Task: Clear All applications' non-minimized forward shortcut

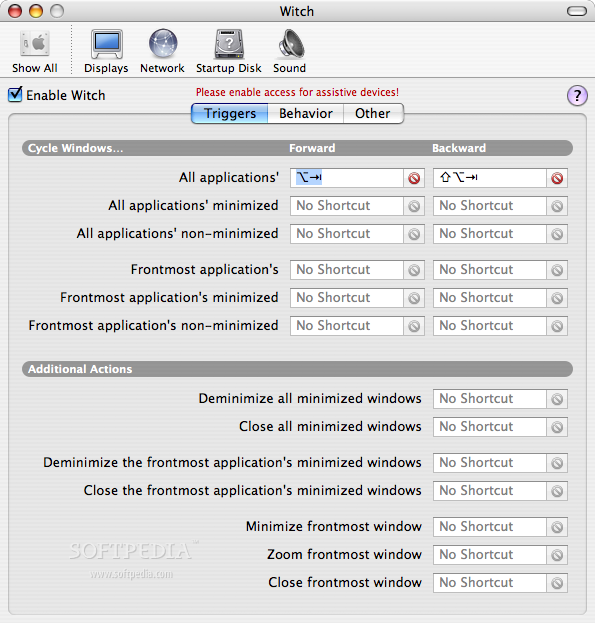Action: click(x=414, y=234)
